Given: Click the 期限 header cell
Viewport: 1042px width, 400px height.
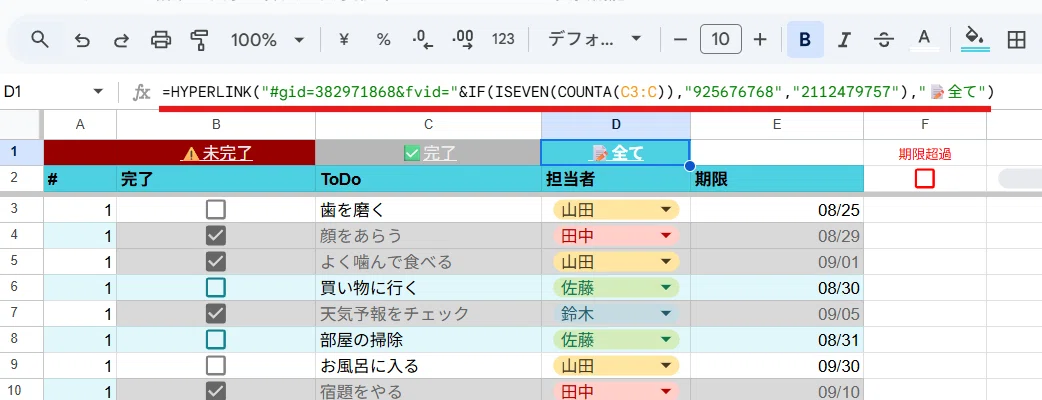Looking at the screenshot, I should click(x=777, y=179).
